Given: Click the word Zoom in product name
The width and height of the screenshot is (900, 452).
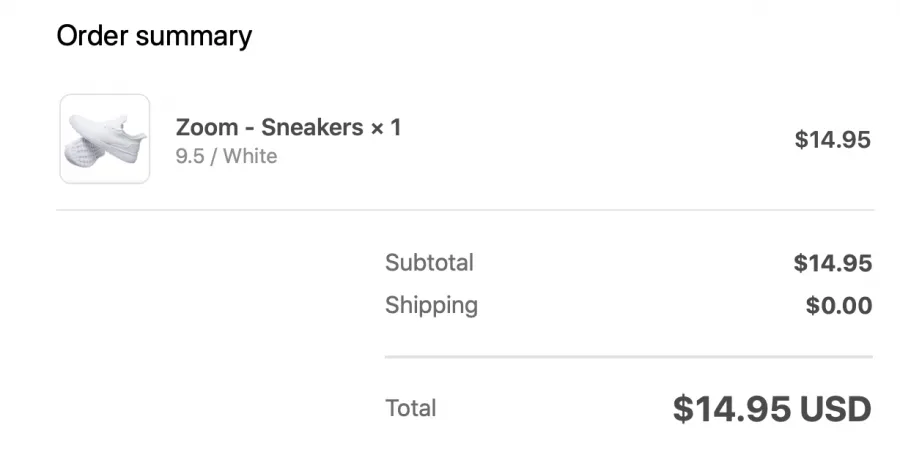Looking at the screenshot, I should 207,127.
